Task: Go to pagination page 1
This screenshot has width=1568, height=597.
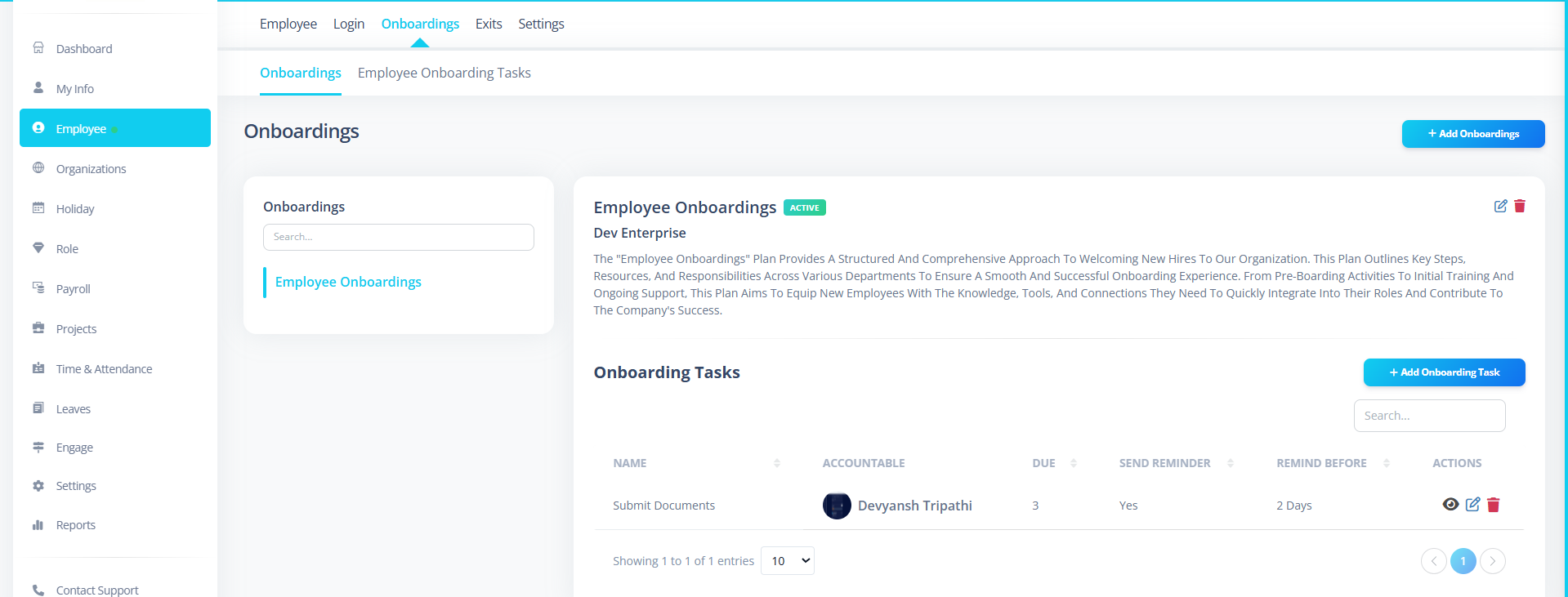Action: click(1463, 561)
